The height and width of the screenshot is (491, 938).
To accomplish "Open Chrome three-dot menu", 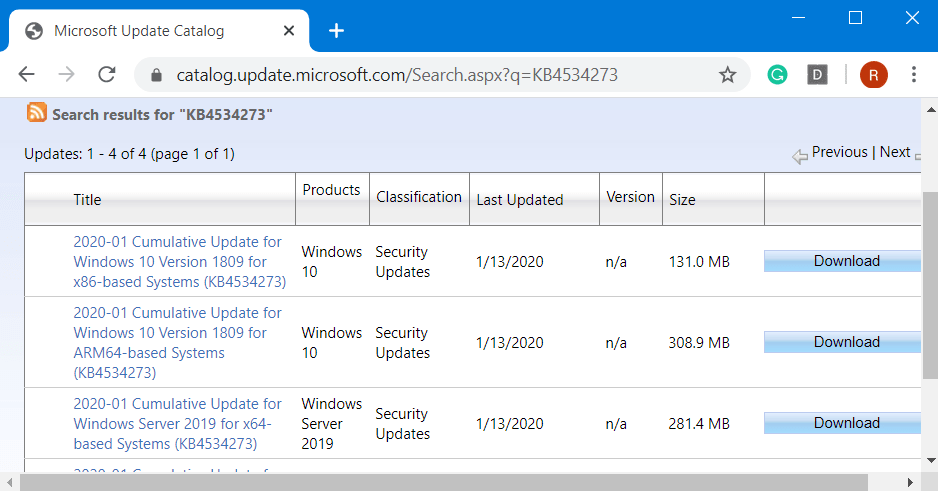I will [913, 75].
